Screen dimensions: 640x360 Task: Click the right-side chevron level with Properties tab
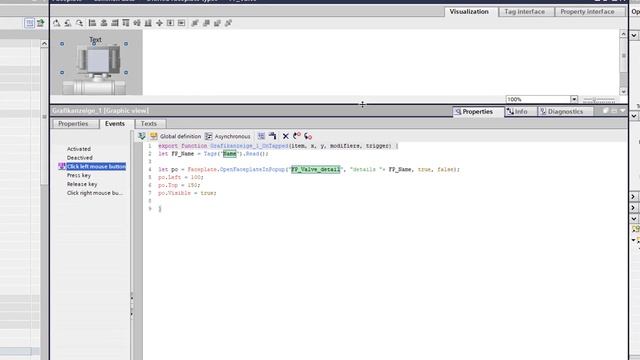[634, 116]
